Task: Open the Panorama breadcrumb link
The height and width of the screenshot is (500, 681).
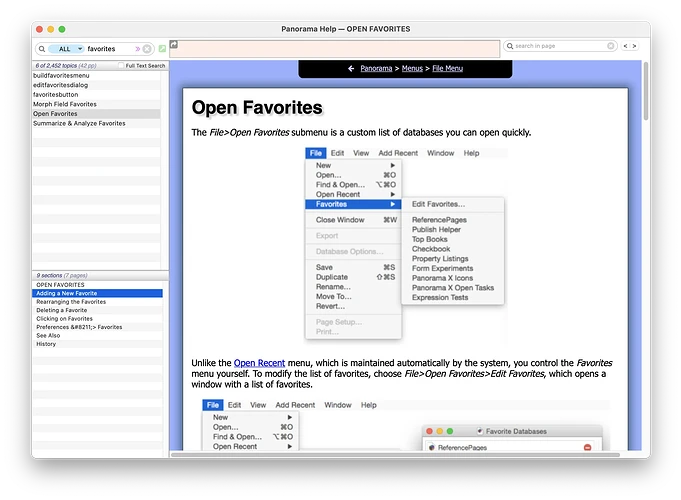Action: point(376,68)
